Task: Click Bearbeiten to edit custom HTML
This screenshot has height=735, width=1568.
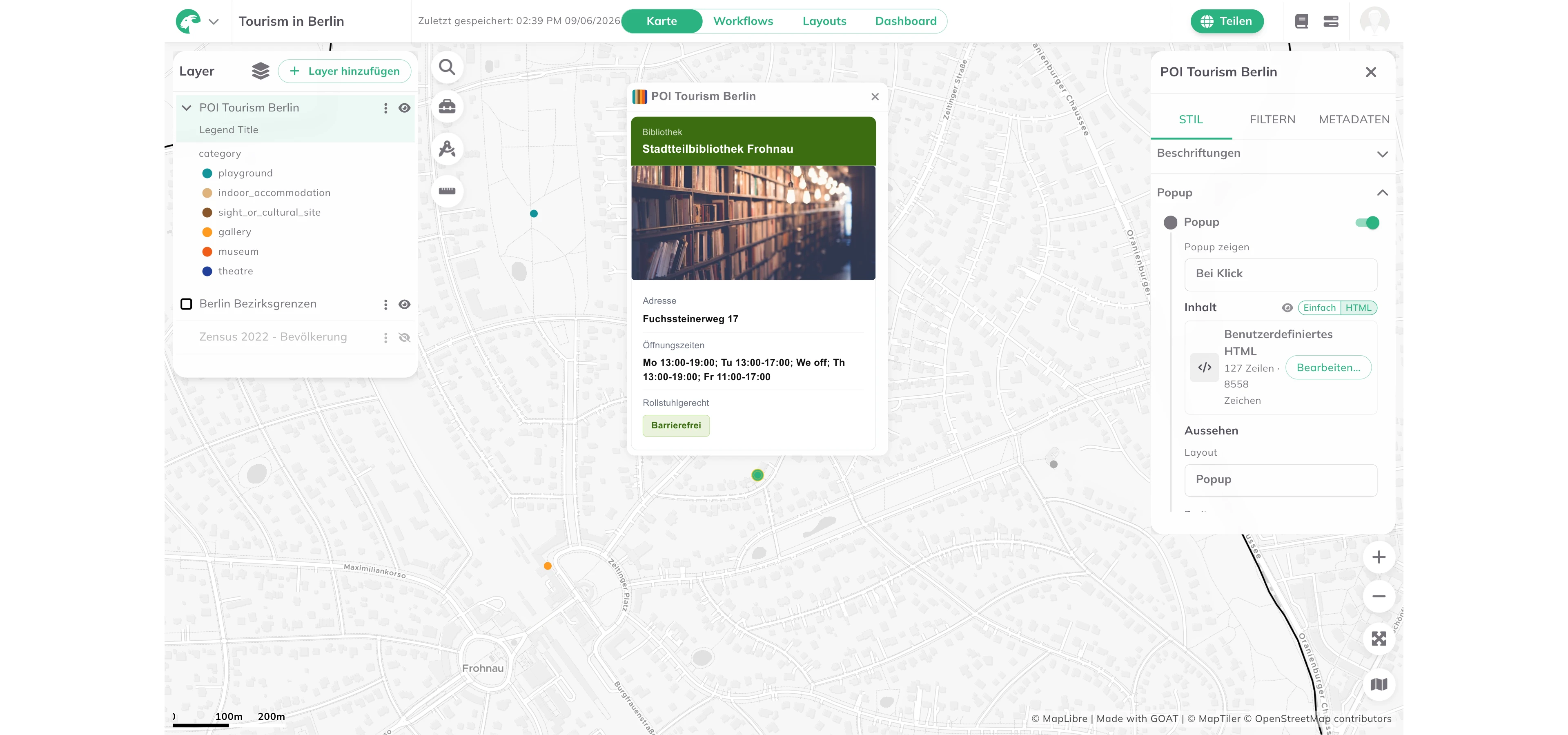Action: click(1328, 367)
